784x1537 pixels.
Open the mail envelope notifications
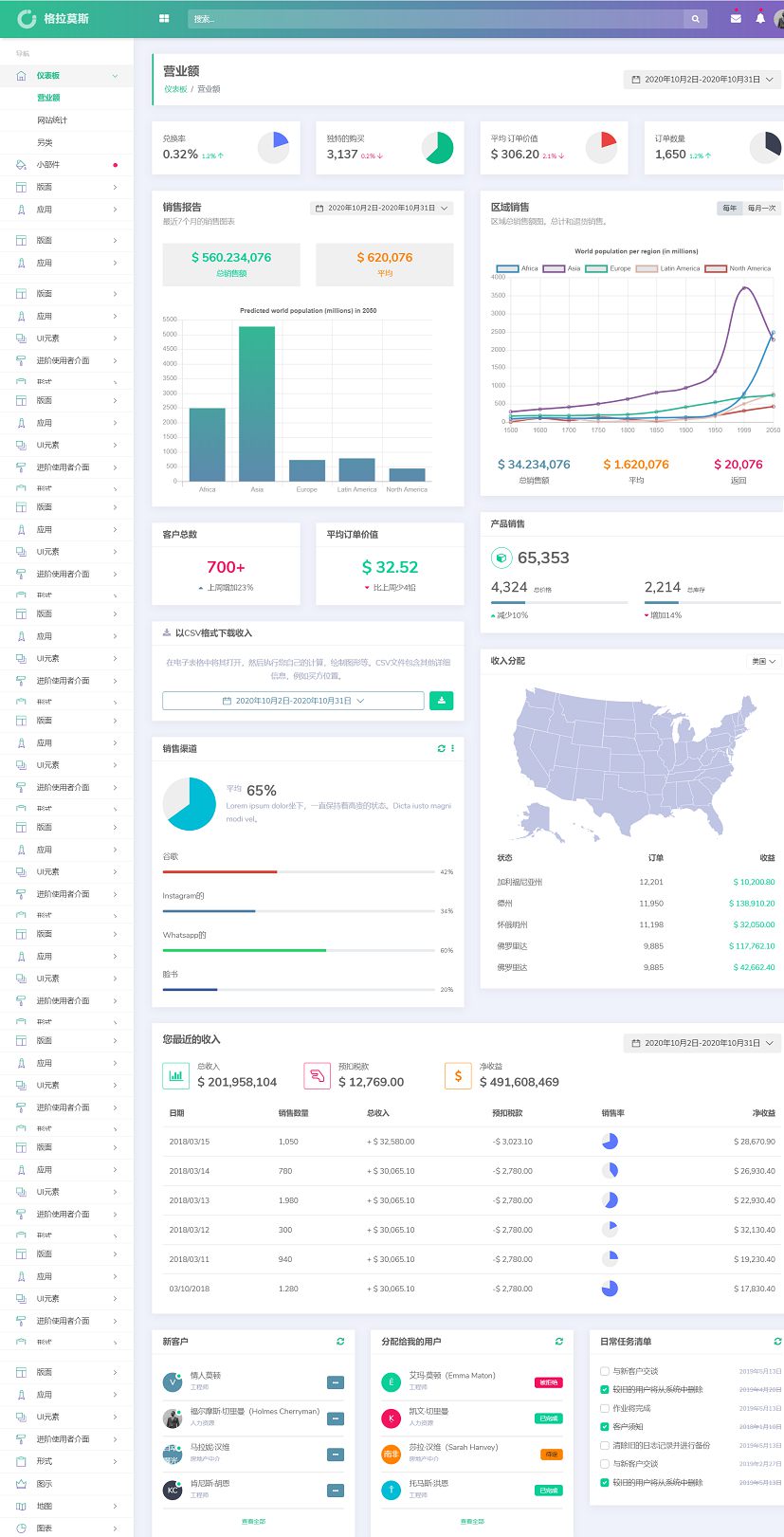click(736, 18)
